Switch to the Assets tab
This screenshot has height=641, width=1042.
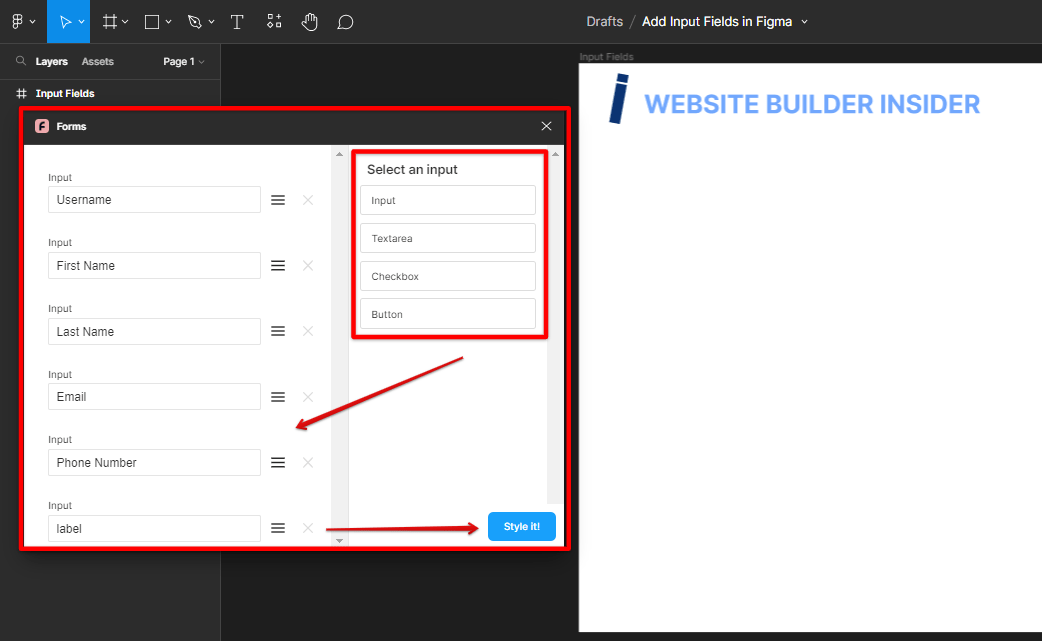[x=97, y=61]
